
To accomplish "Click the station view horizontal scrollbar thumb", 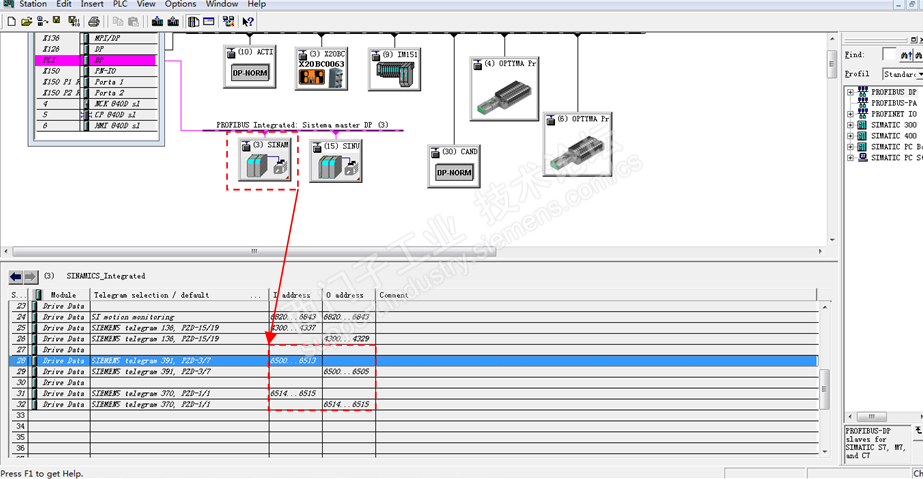I will click(x=254, y=251).
